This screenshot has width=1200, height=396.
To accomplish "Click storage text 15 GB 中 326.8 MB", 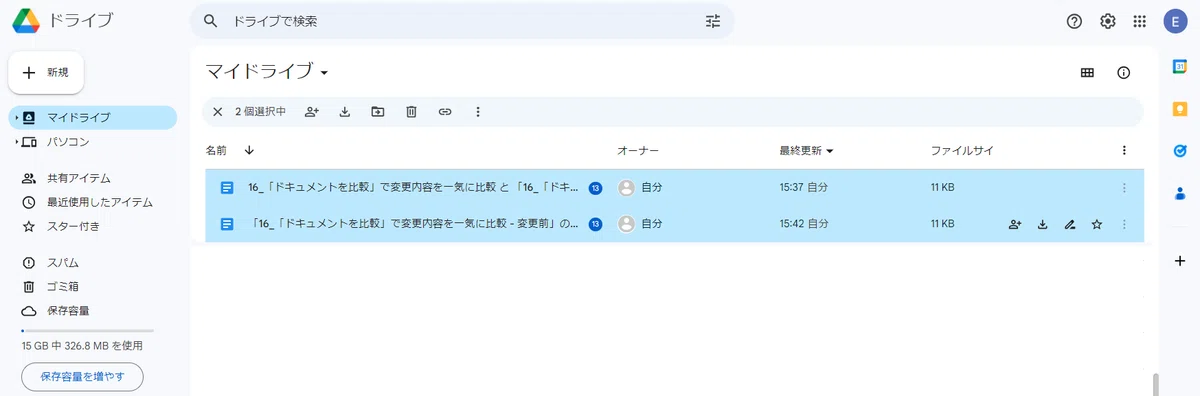I will (82, 346).
